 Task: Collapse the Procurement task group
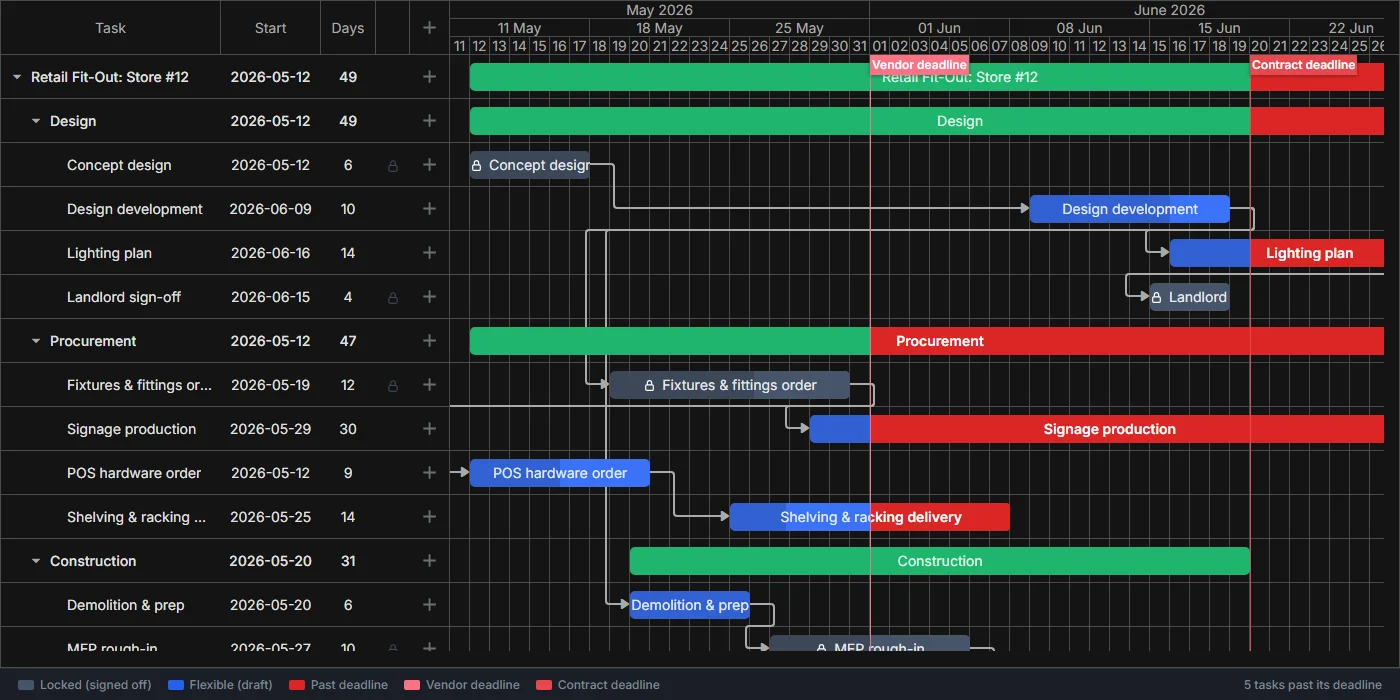click(36, 341)
